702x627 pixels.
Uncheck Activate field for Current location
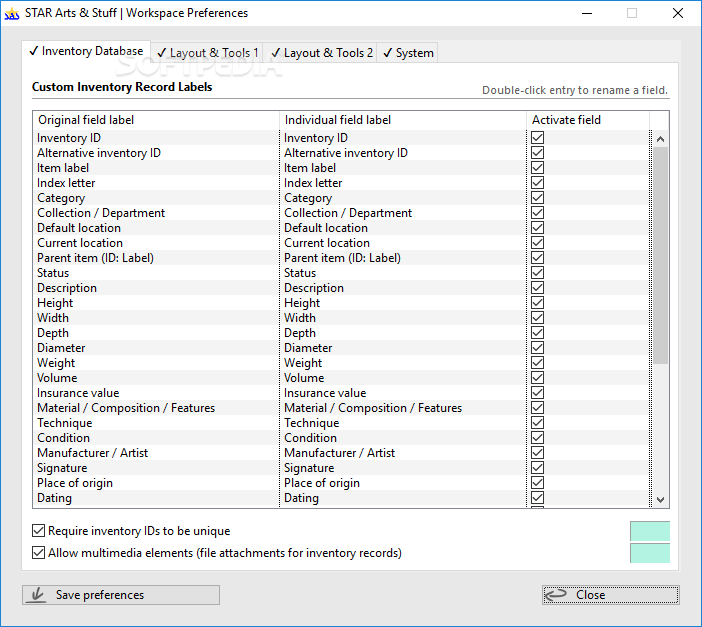[x=538, y=243]
